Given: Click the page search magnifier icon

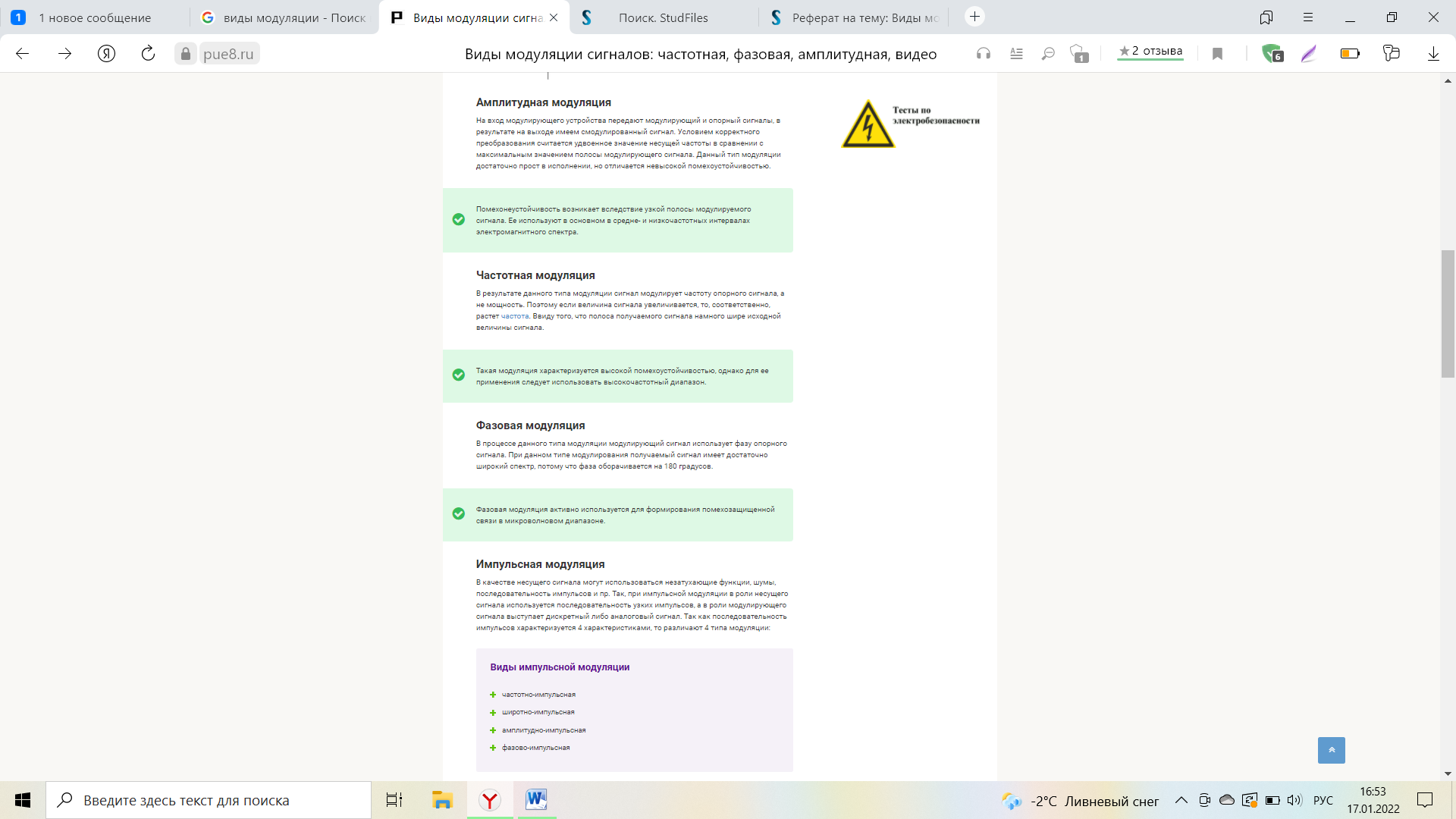Looking at the screenshot, I should (1048, 54).
